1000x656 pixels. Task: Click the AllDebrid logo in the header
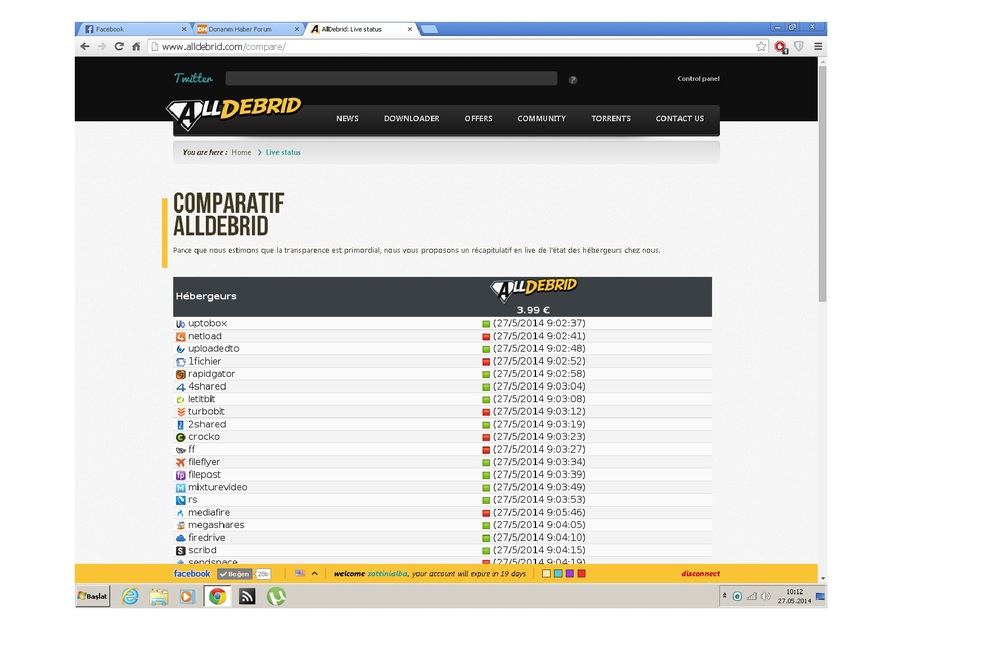233,113
